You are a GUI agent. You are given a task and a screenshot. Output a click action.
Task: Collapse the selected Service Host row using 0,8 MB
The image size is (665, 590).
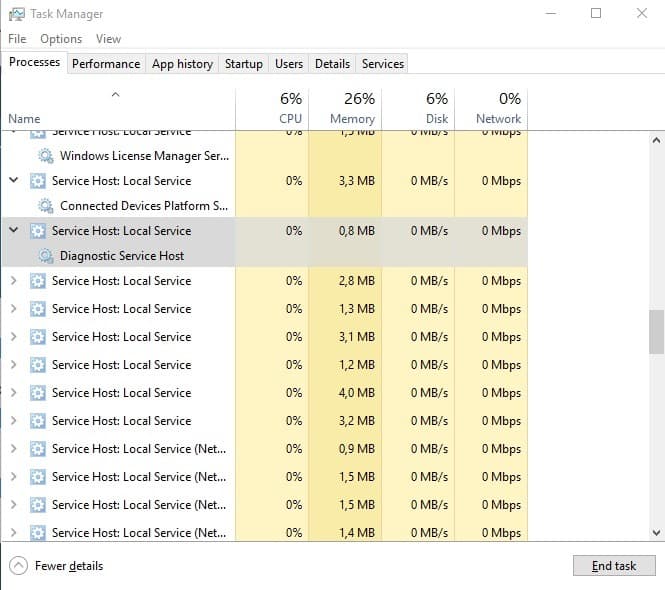[14, 230]
